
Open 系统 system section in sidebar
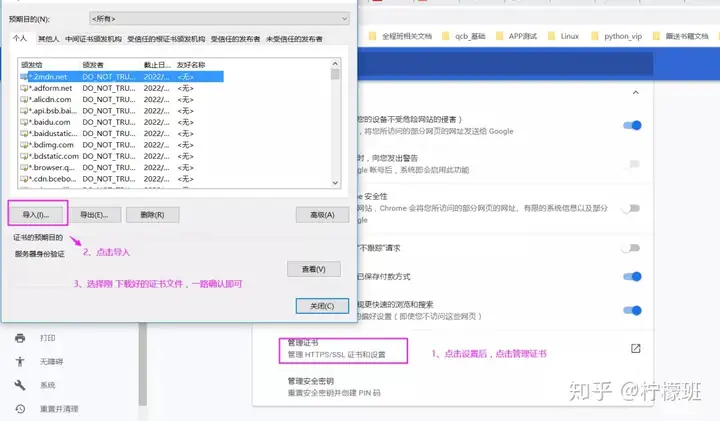pyautogui.click(x=47, y=385)
